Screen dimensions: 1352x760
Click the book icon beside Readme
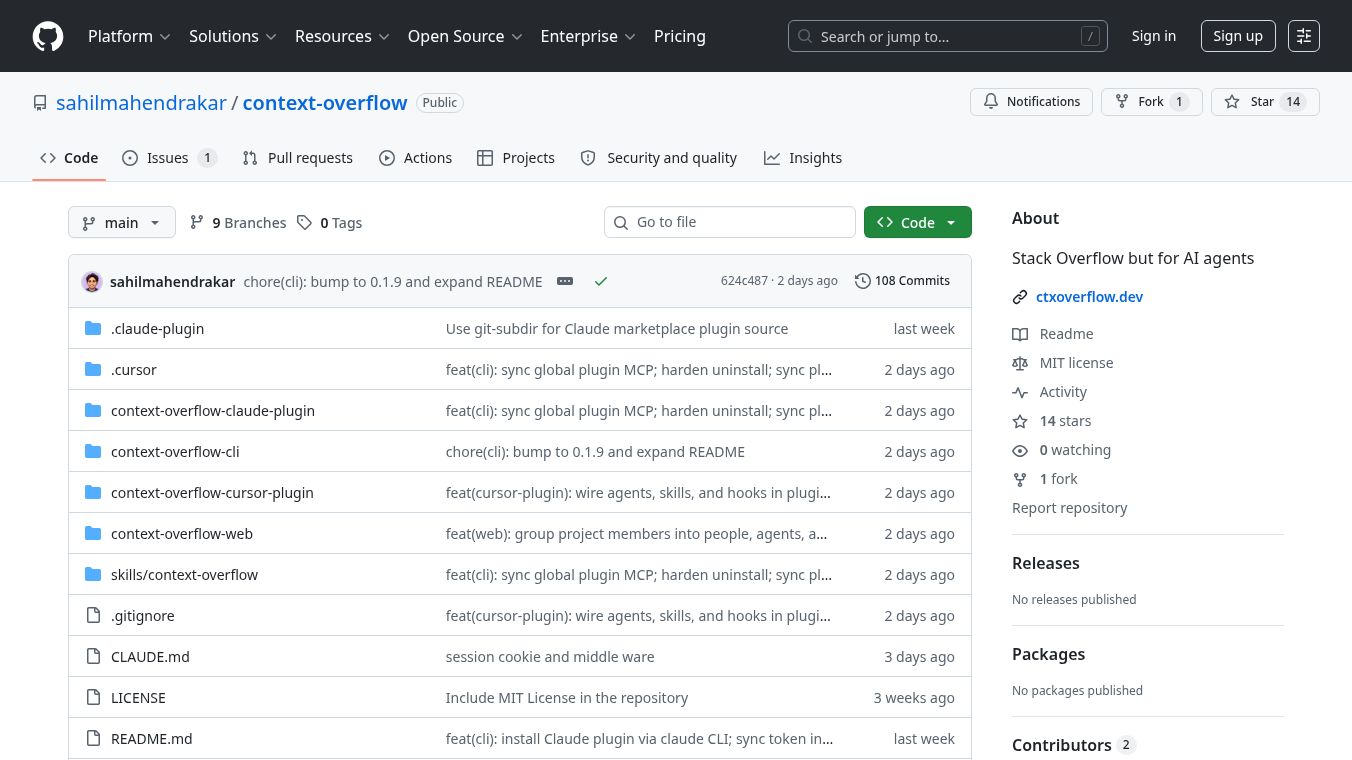coord(1020,334)
